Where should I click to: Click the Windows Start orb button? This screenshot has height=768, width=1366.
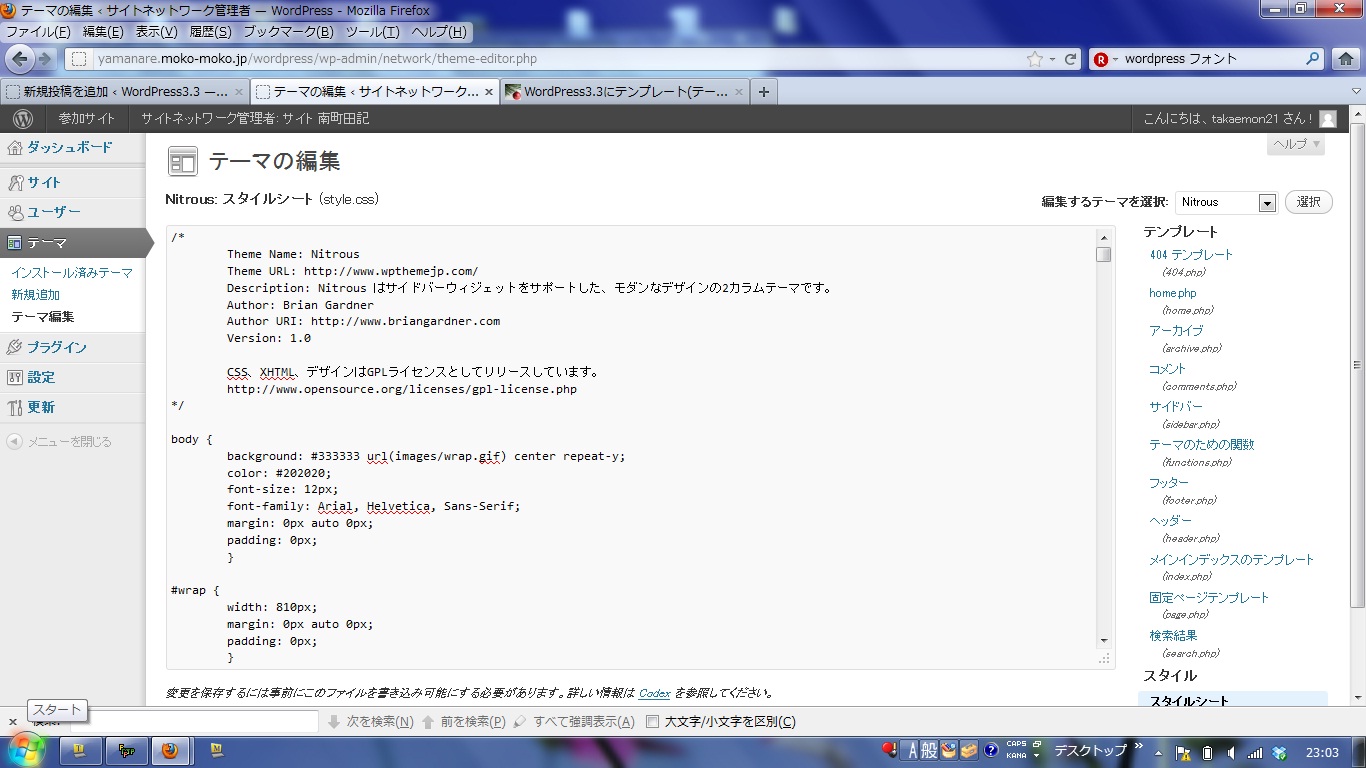[26, 749]
